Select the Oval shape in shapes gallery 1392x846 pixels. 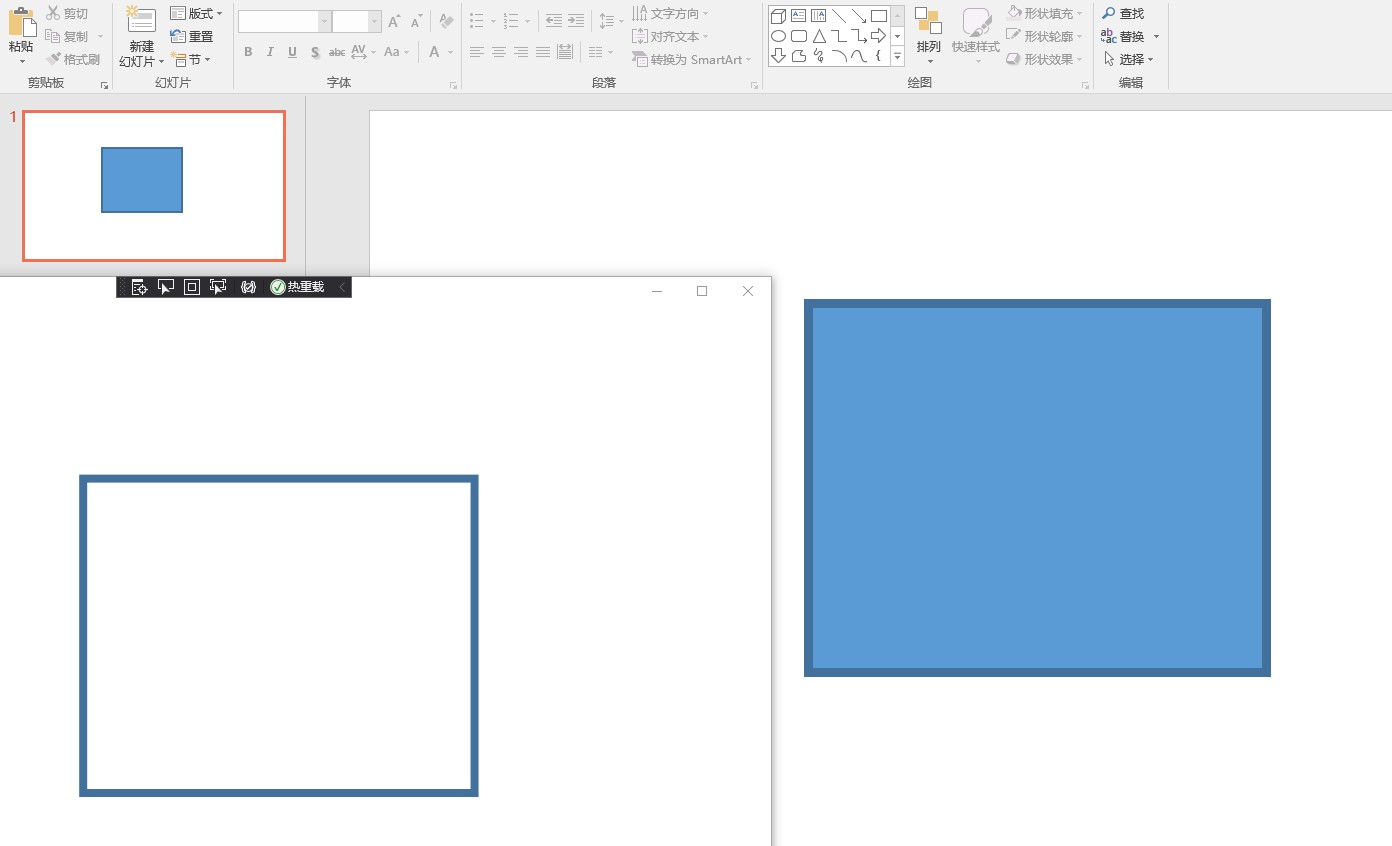coord(778,36)
